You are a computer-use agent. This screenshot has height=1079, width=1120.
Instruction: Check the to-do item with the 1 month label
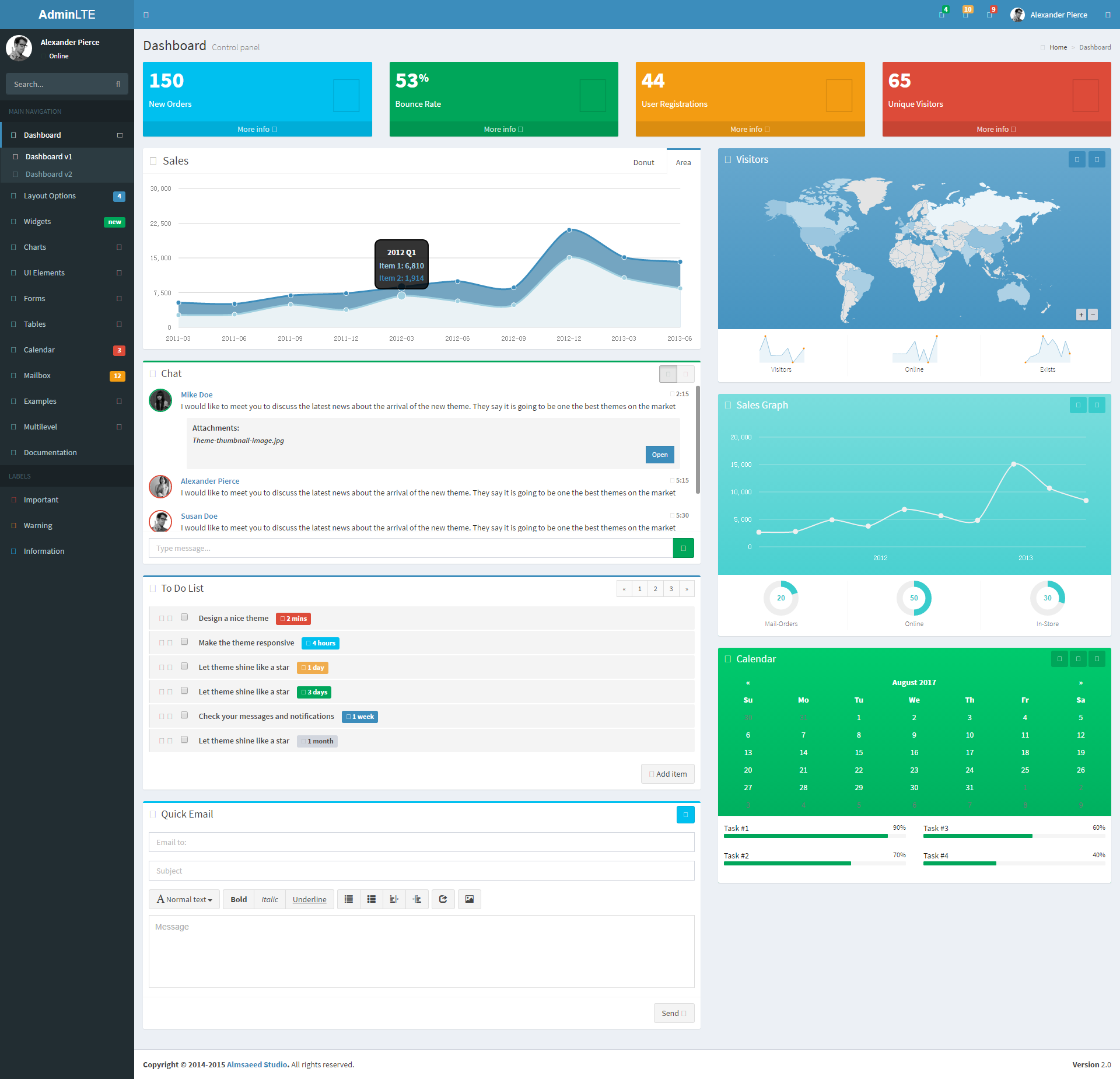pyautogui.click(x=184, y=740)
